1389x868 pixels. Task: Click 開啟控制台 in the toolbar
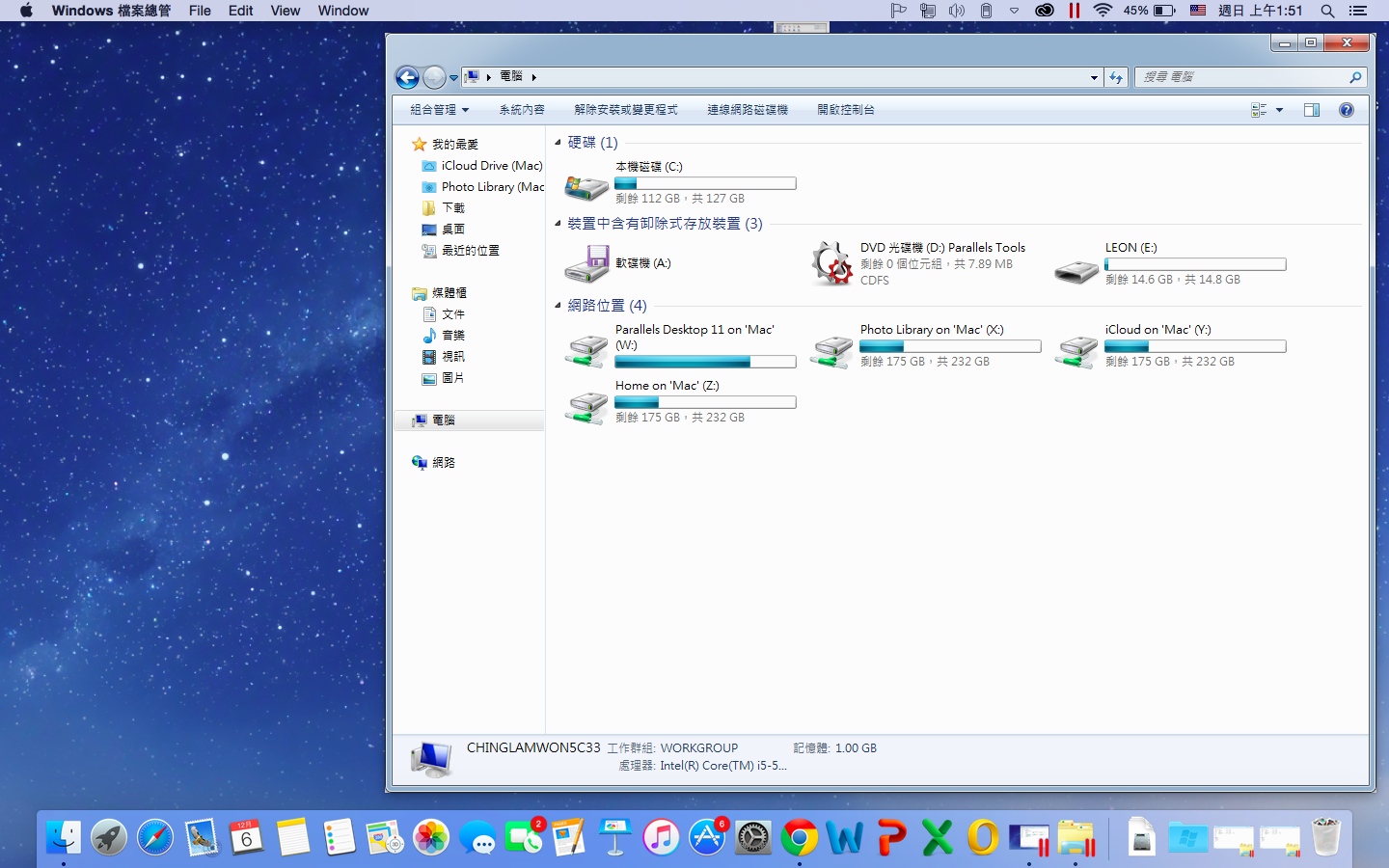(846, 110)
